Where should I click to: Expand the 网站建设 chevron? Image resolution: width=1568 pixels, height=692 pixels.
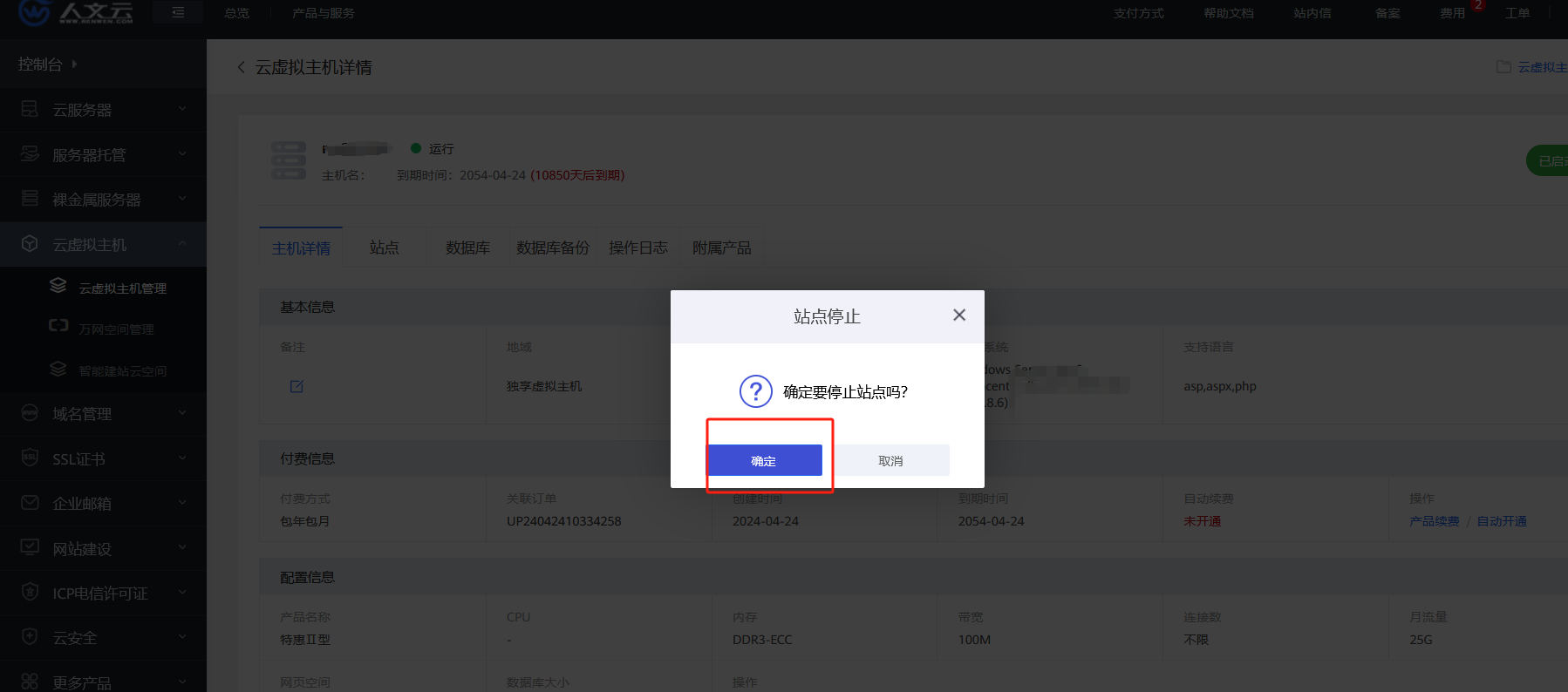[182, 547]
